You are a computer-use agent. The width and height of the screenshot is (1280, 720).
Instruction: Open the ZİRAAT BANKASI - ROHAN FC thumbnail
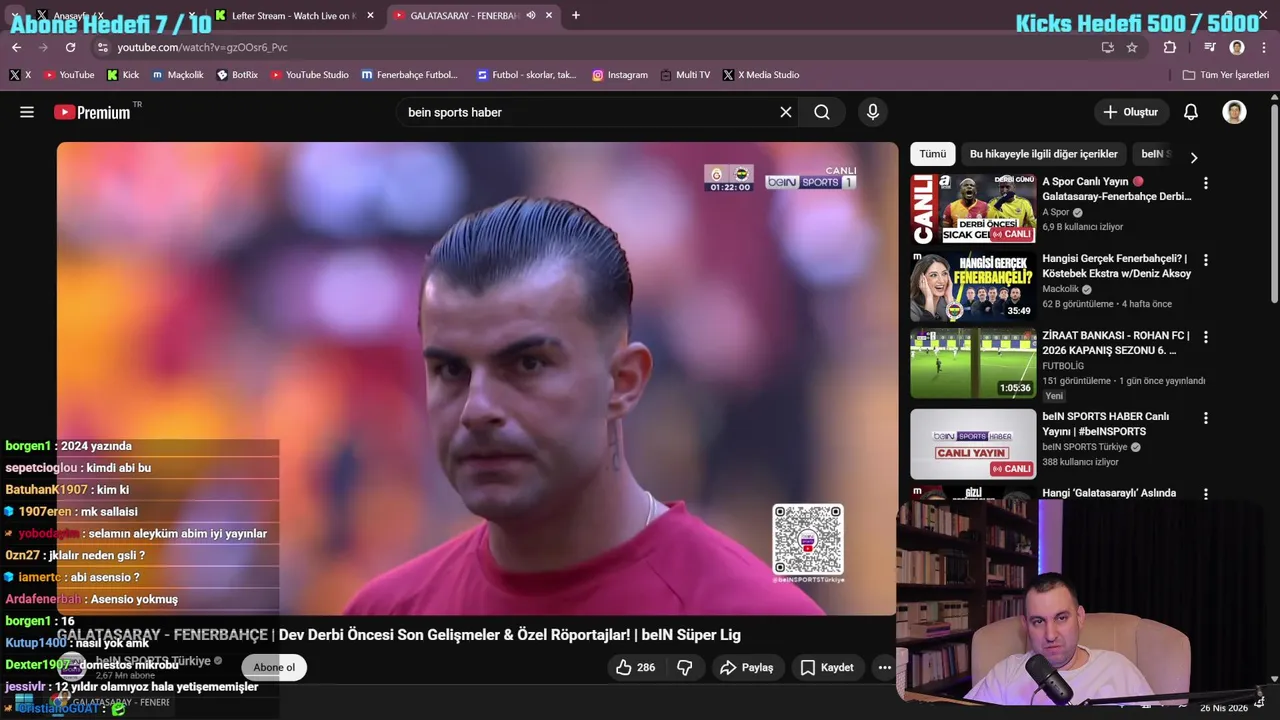[973, 363]
